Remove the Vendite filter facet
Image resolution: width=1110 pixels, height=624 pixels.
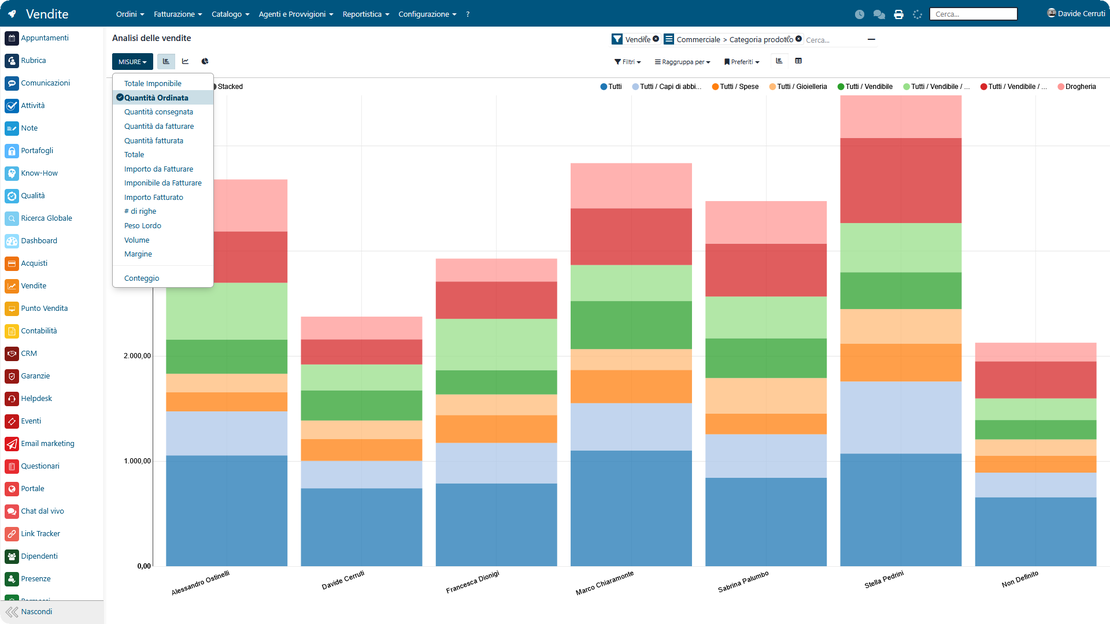656,39
